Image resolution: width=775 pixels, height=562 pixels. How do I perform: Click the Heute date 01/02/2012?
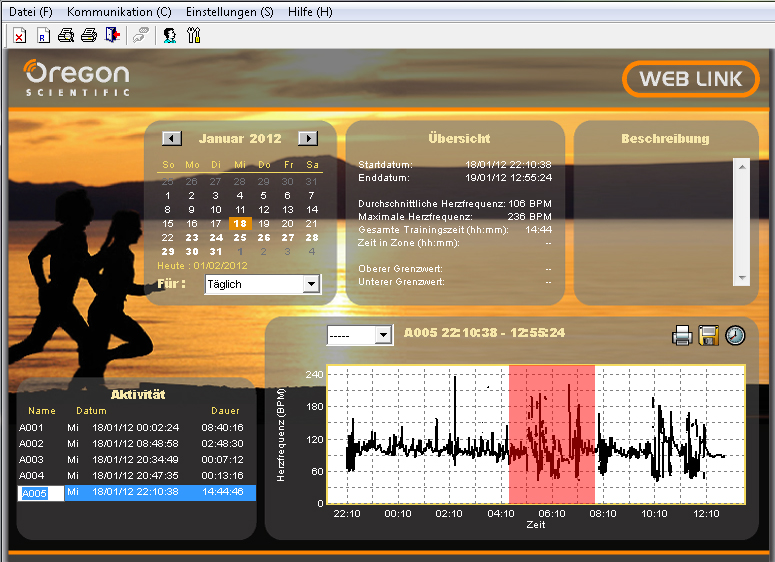220,265
